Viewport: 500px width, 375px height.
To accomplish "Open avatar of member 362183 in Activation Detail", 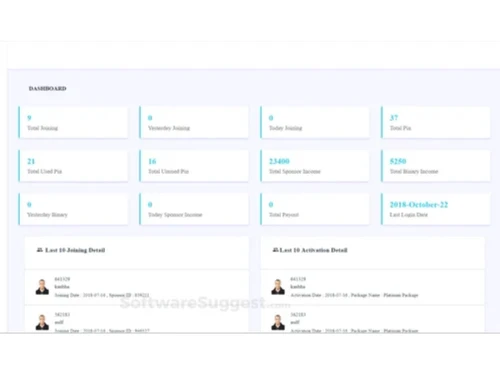I will pos(278,322).
